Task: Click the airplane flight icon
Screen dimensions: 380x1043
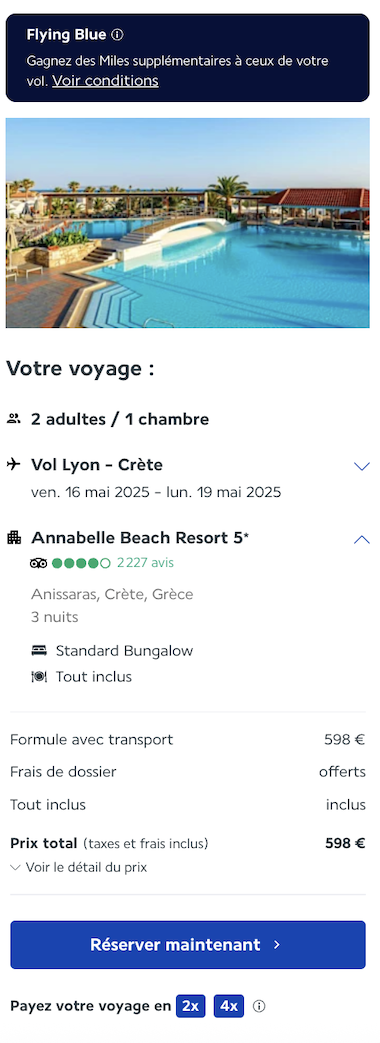Action: pyautogui.click(x=13, y=464)
